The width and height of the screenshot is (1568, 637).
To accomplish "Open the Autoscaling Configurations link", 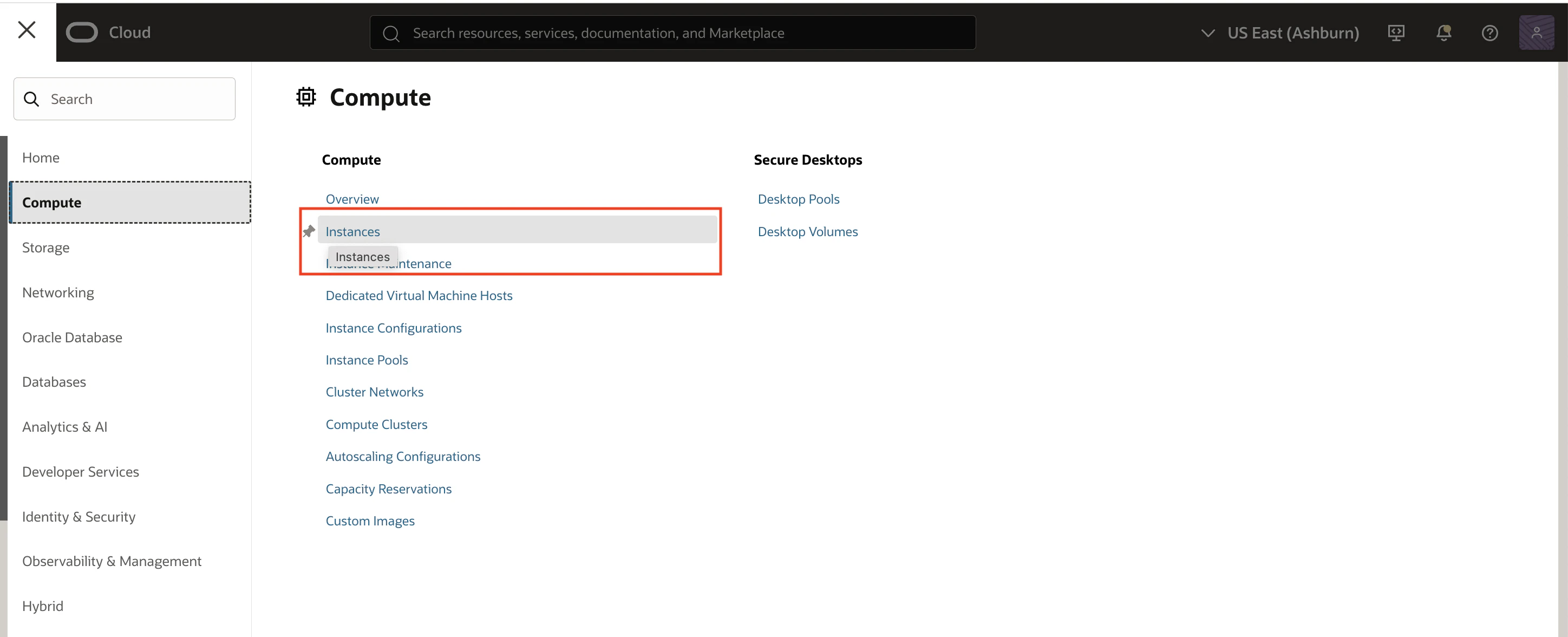I will click(x=403, y=457).
